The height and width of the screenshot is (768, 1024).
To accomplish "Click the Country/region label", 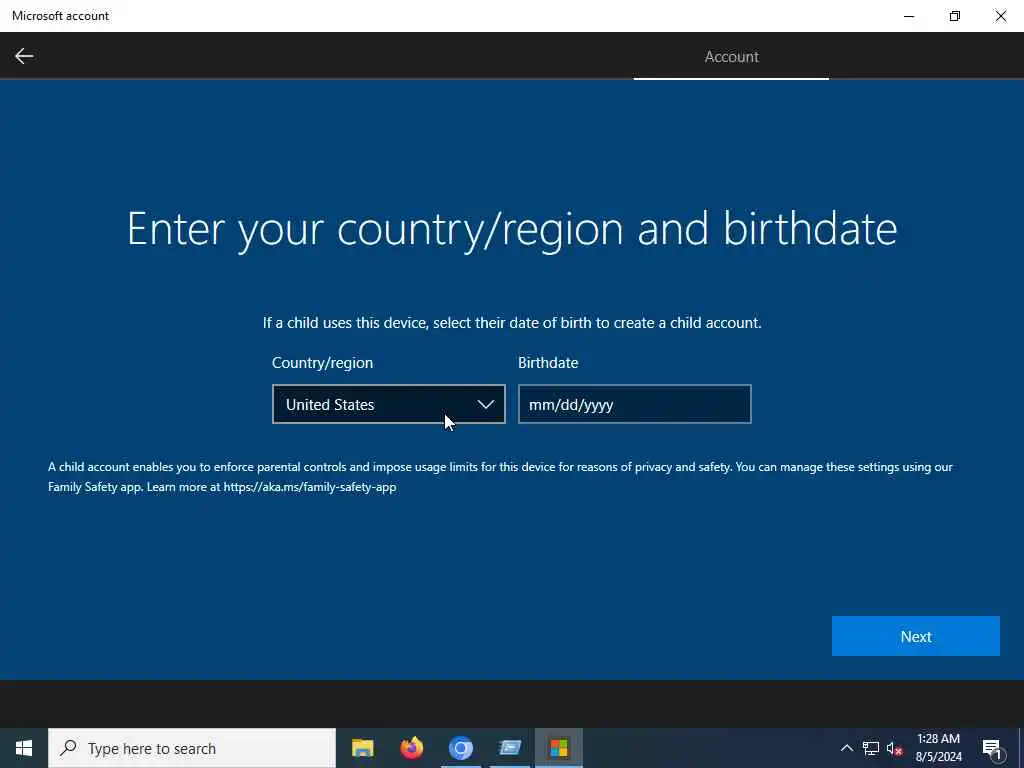I will pyautogui.click(x=323, y=362).
